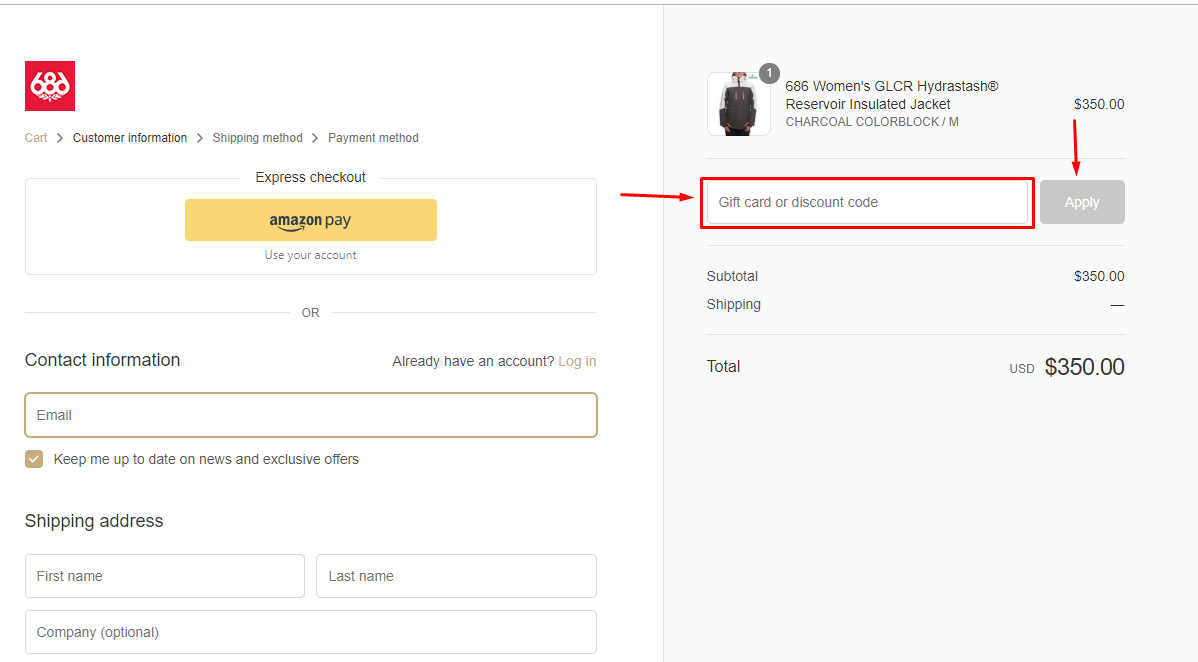Focus the Email input field

[311, 415]
